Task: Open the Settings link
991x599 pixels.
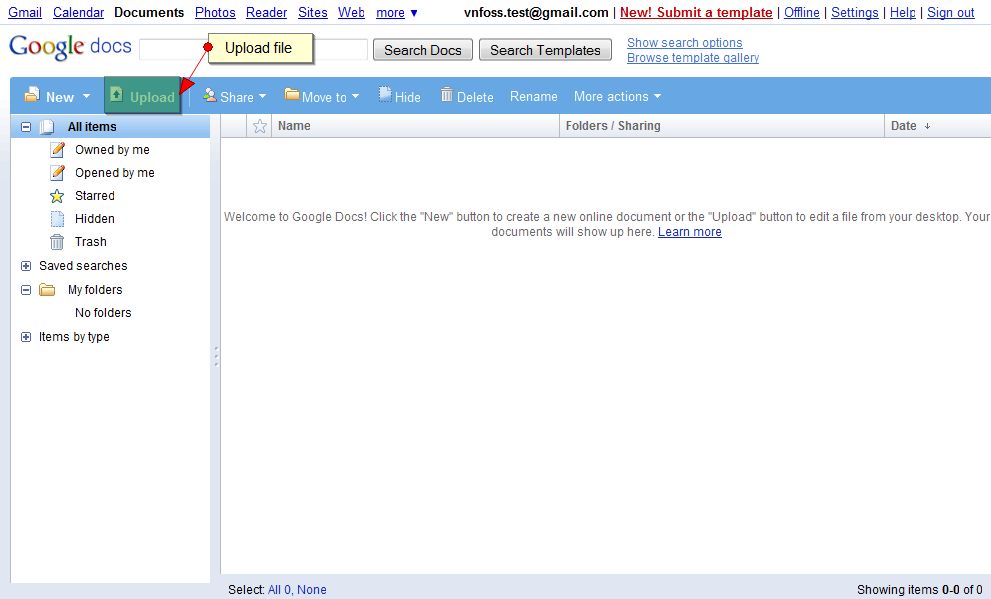Action: tap(854, 13)
